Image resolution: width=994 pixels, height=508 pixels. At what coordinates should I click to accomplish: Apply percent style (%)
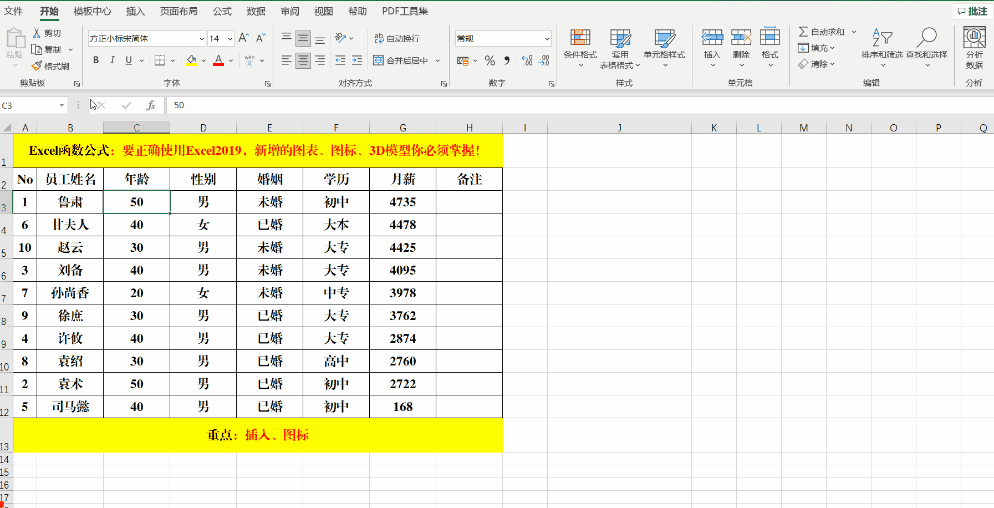489,60
